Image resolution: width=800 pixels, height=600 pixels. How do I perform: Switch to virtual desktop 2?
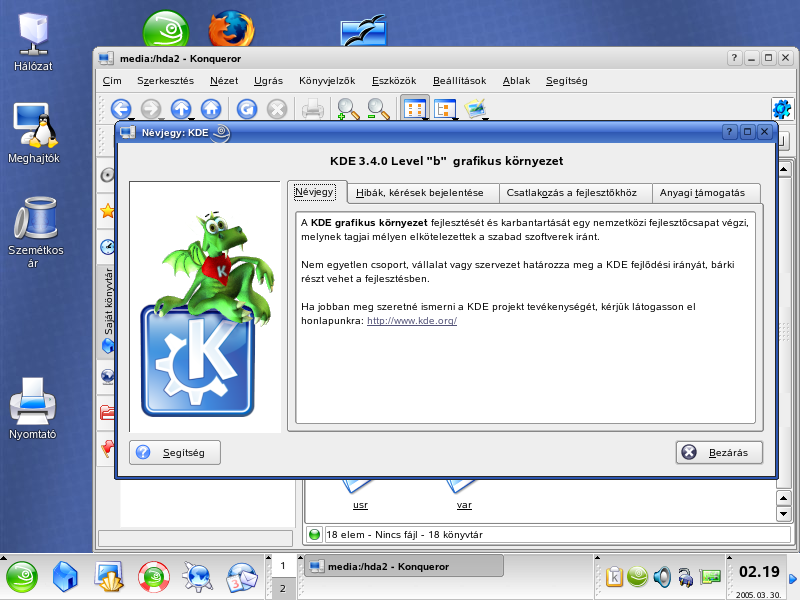[x=283, y=588]
